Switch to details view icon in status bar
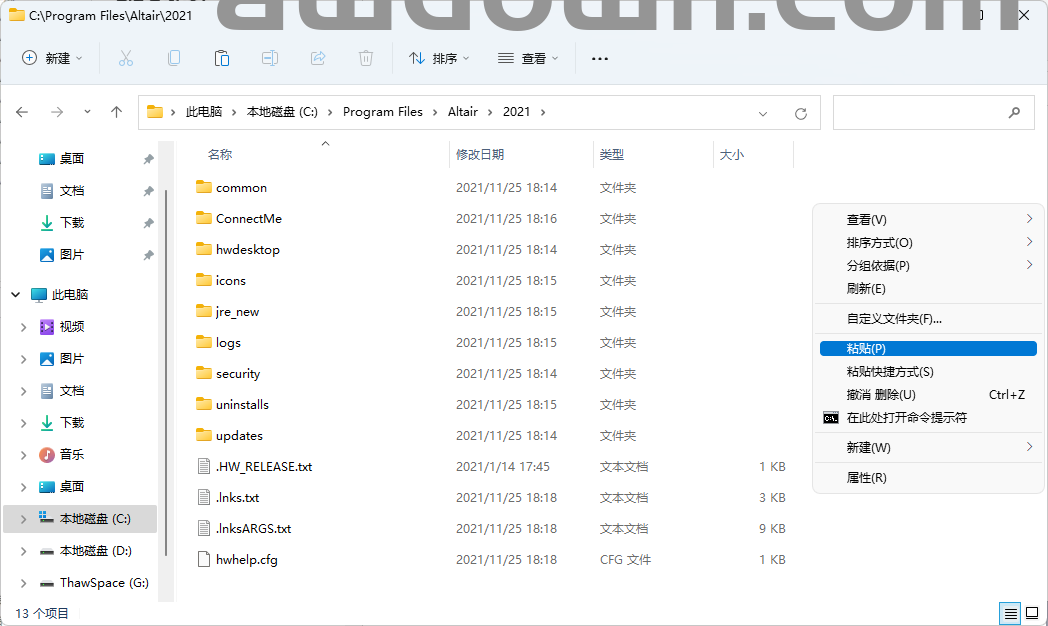This screenshot has height=626, width=1048. [1011, 613]
